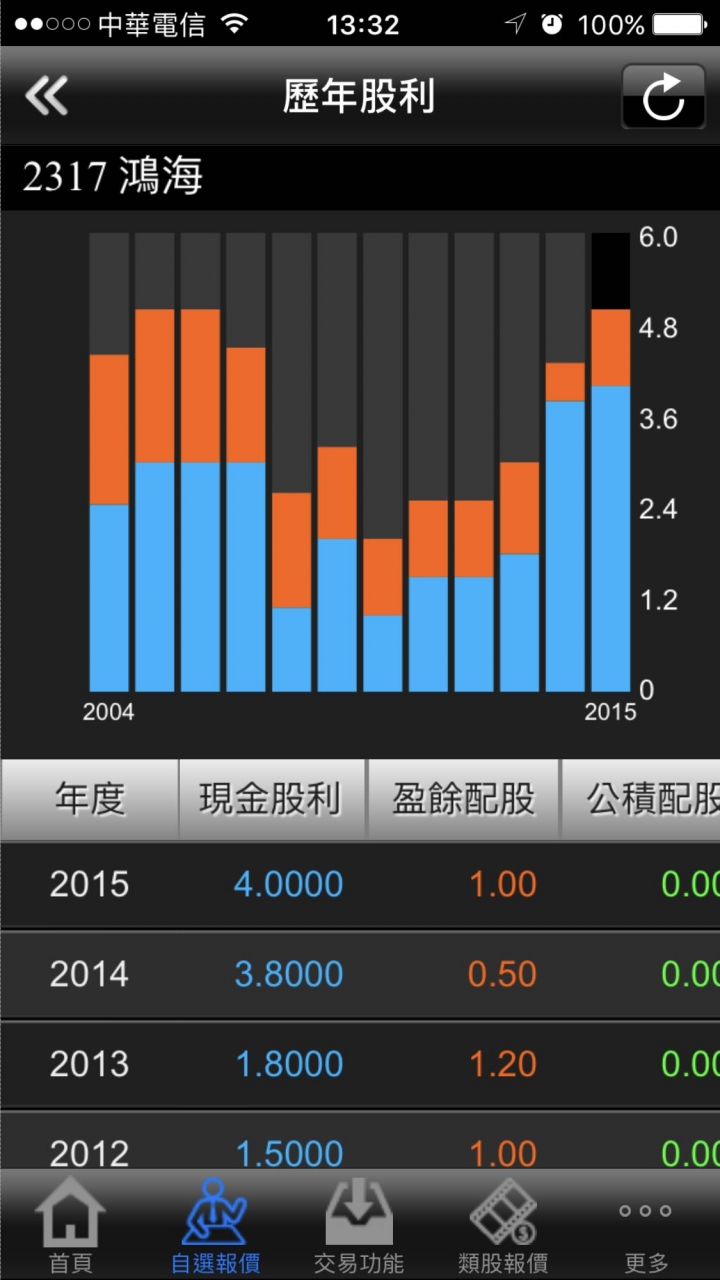
Task: Tap the double-chevron back icon
Action: pos(47,97)
